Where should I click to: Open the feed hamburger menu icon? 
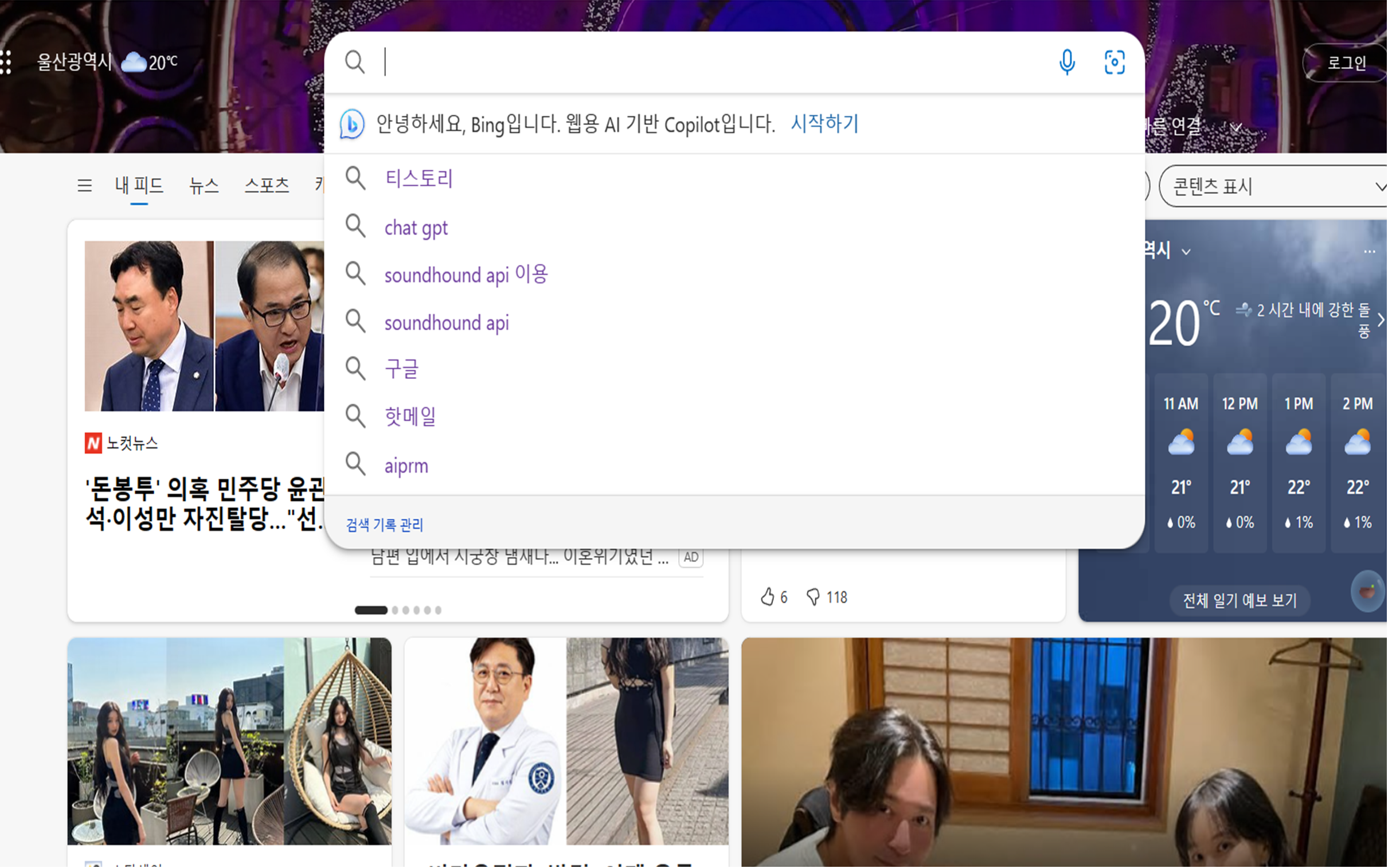tap(84, 185)
